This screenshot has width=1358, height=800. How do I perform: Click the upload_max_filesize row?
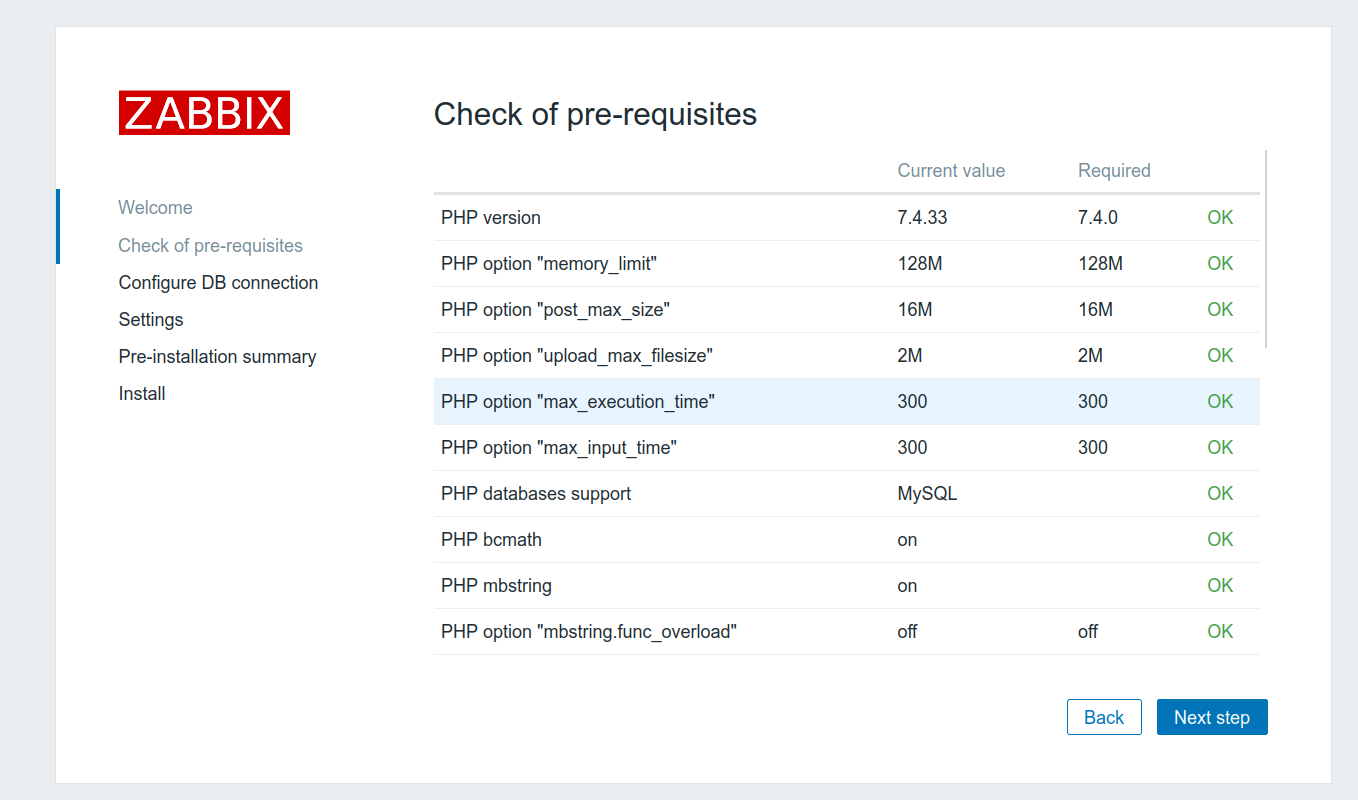846,356
